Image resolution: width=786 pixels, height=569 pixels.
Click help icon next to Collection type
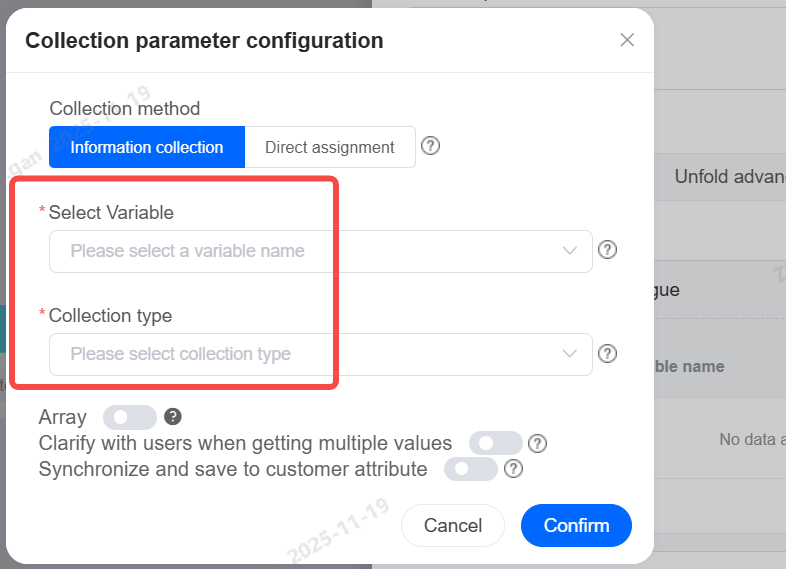pos(607,353)
